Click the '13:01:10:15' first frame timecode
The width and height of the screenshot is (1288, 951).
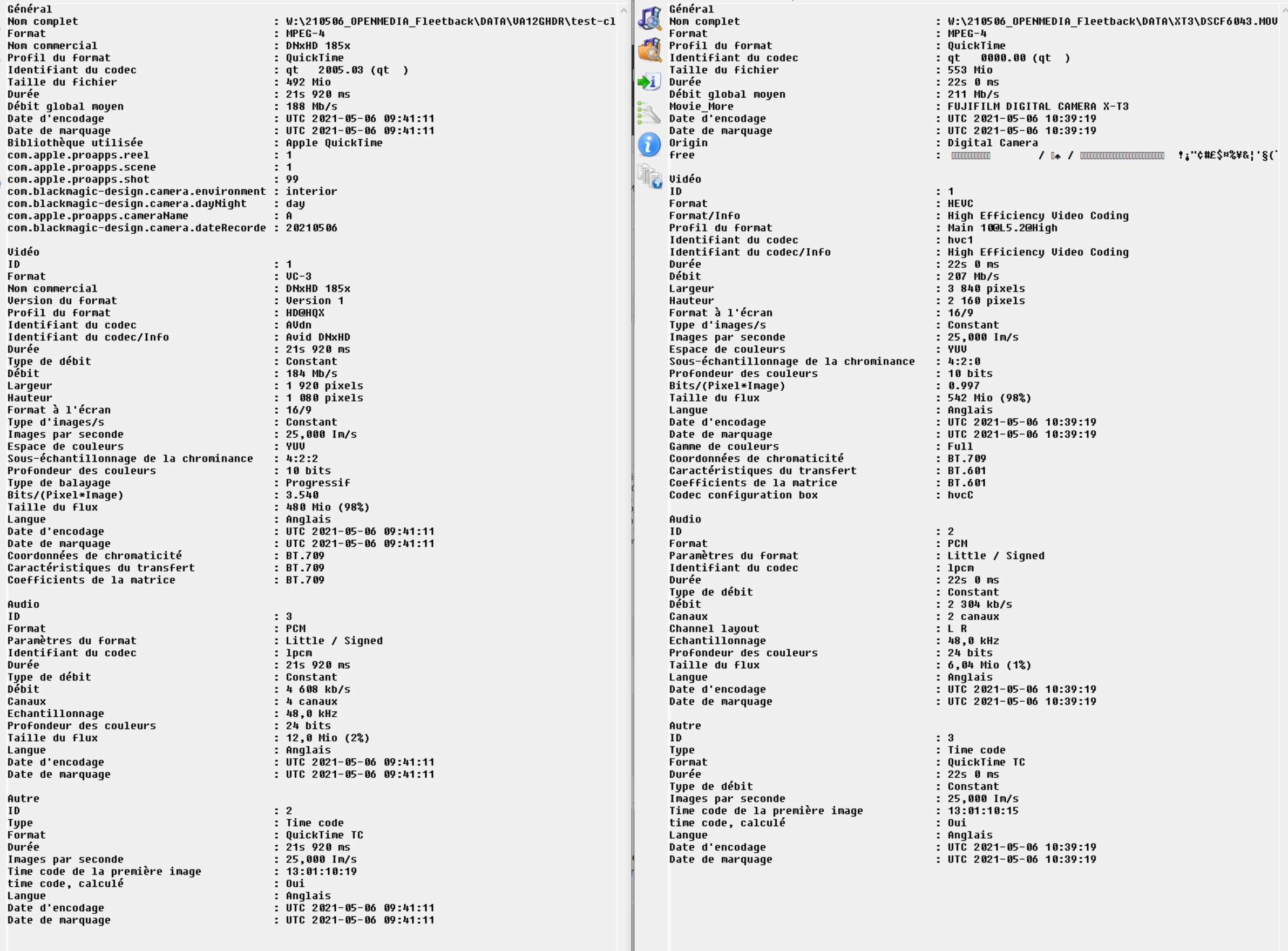pyautogui.click(x=983, y=811)
